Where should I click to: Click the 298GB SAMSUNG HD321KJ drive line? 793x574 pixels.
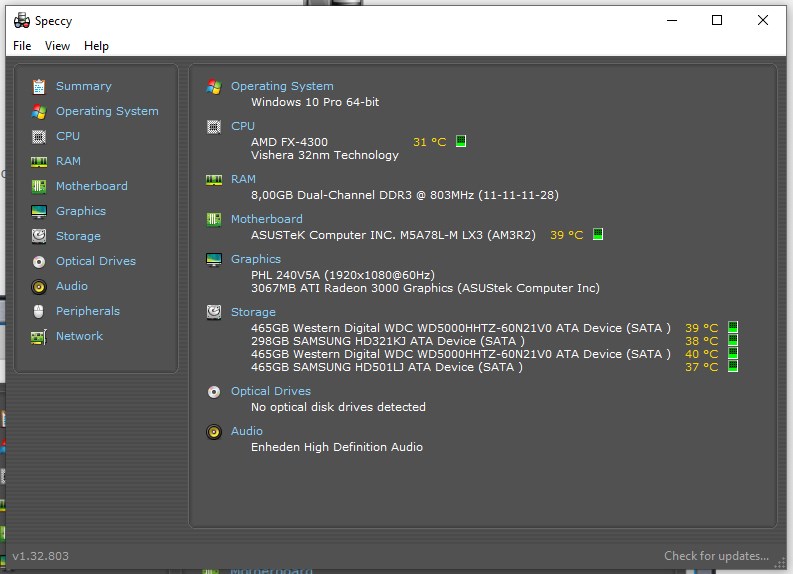tap(388, 341)
